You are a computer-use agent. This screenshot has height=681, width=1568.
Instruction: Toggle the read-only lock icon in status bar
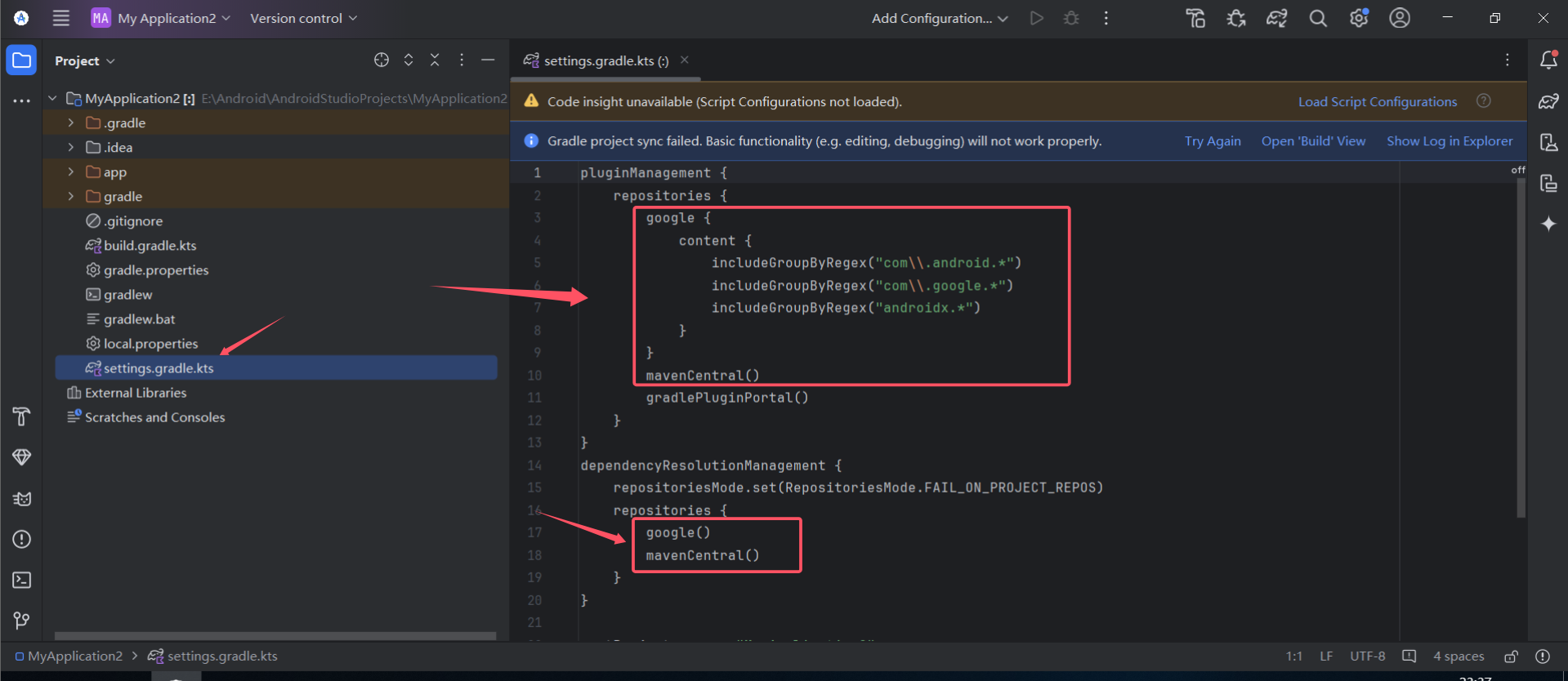point(1511,657)
